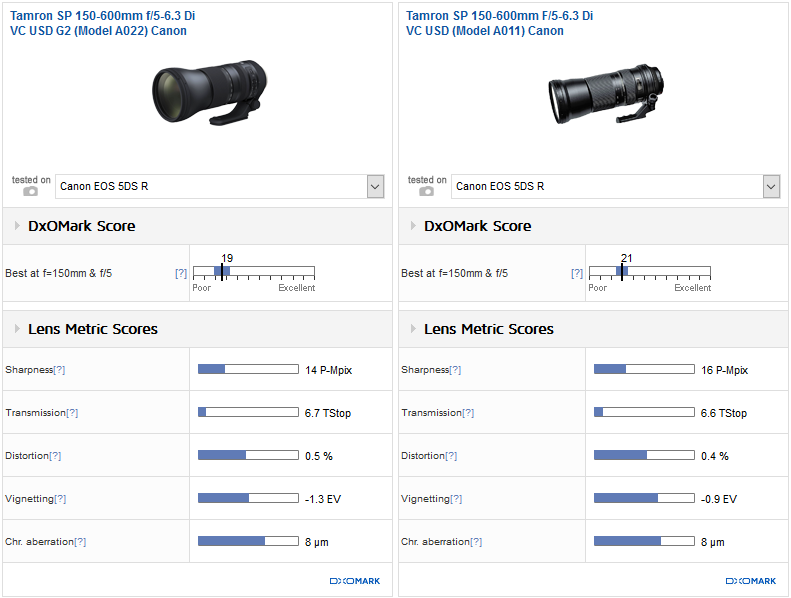The height and width of the screenshot is (598, 791).
Task: Open the right Canon EOS 5DS R camera dropdown
Action: coord(771,186)
